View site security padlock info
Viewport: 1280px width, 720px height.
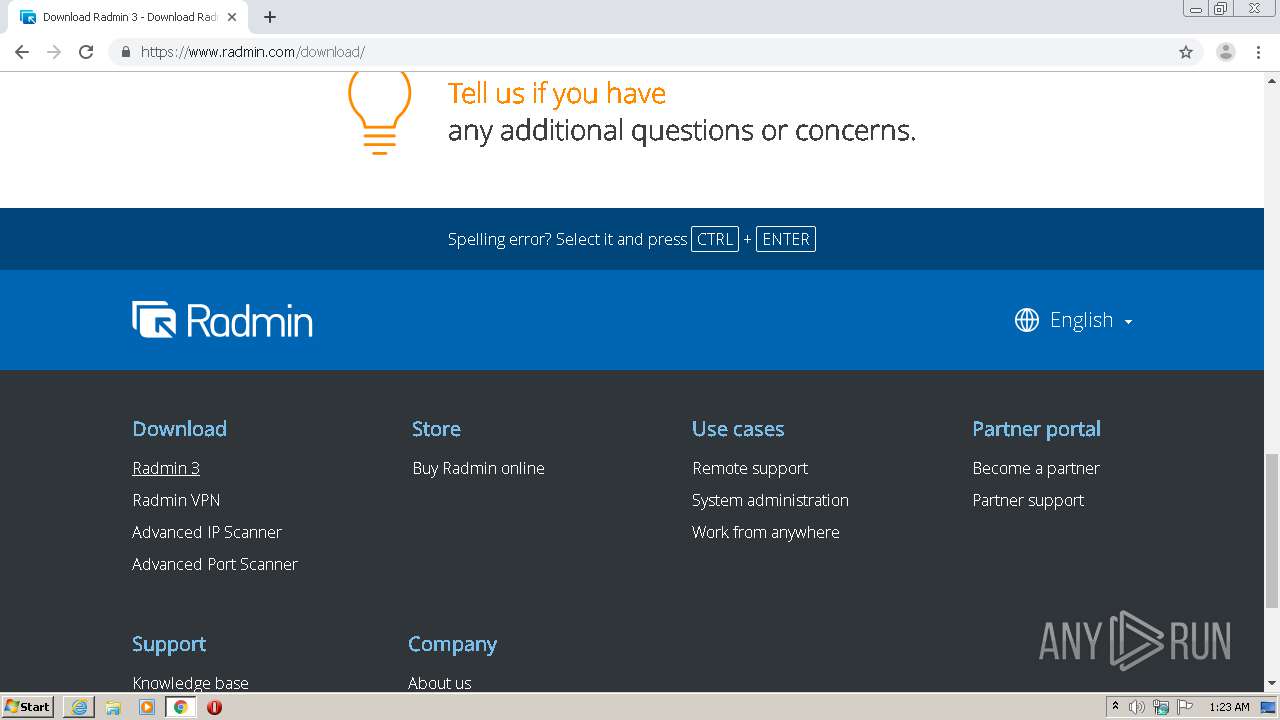click(x=125, y=52)
